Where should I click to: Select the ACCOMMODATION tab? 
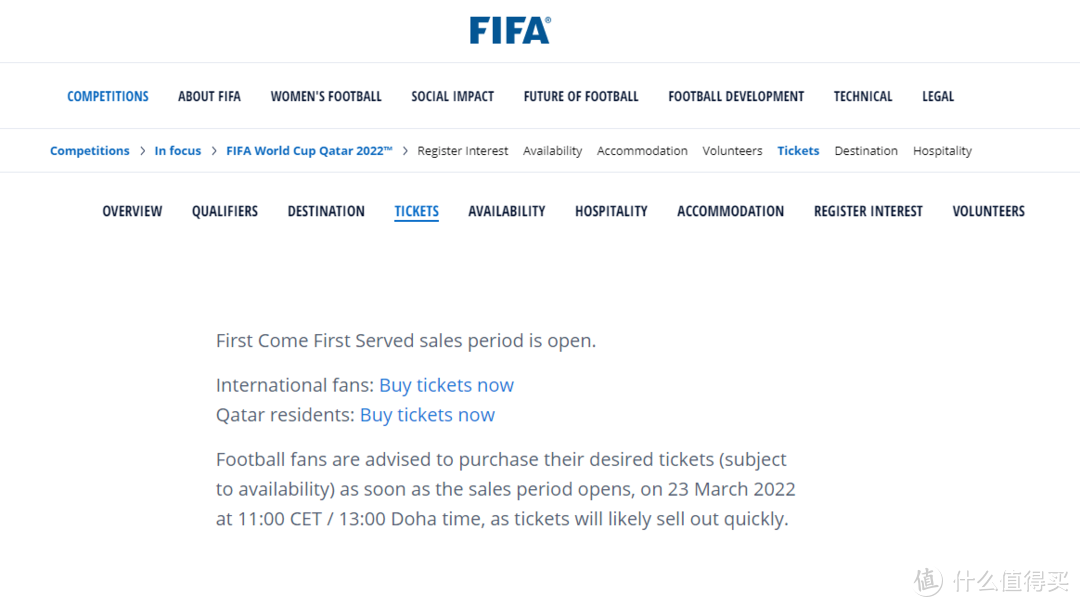click(730, 211)
